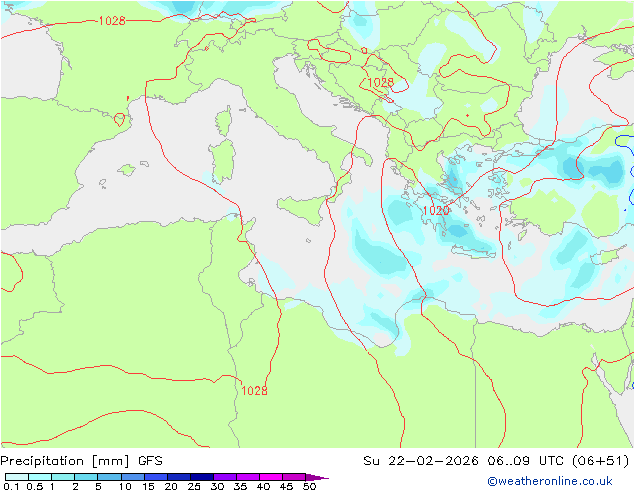The height and width of the screenshot is (490, 634).
Task: Click the legend label '50'
Action: pyautogui.click(x=310, y=486)
